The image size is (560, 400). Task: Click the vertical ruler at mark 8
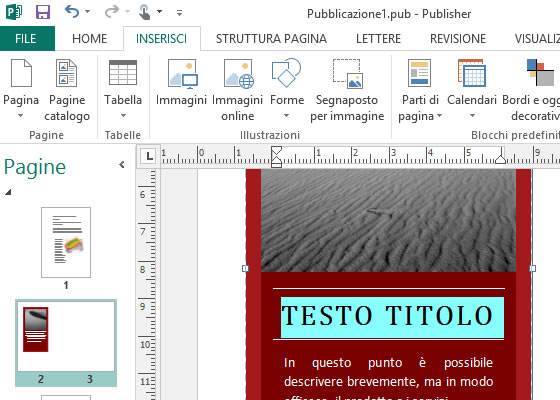[x=143, y=269]
